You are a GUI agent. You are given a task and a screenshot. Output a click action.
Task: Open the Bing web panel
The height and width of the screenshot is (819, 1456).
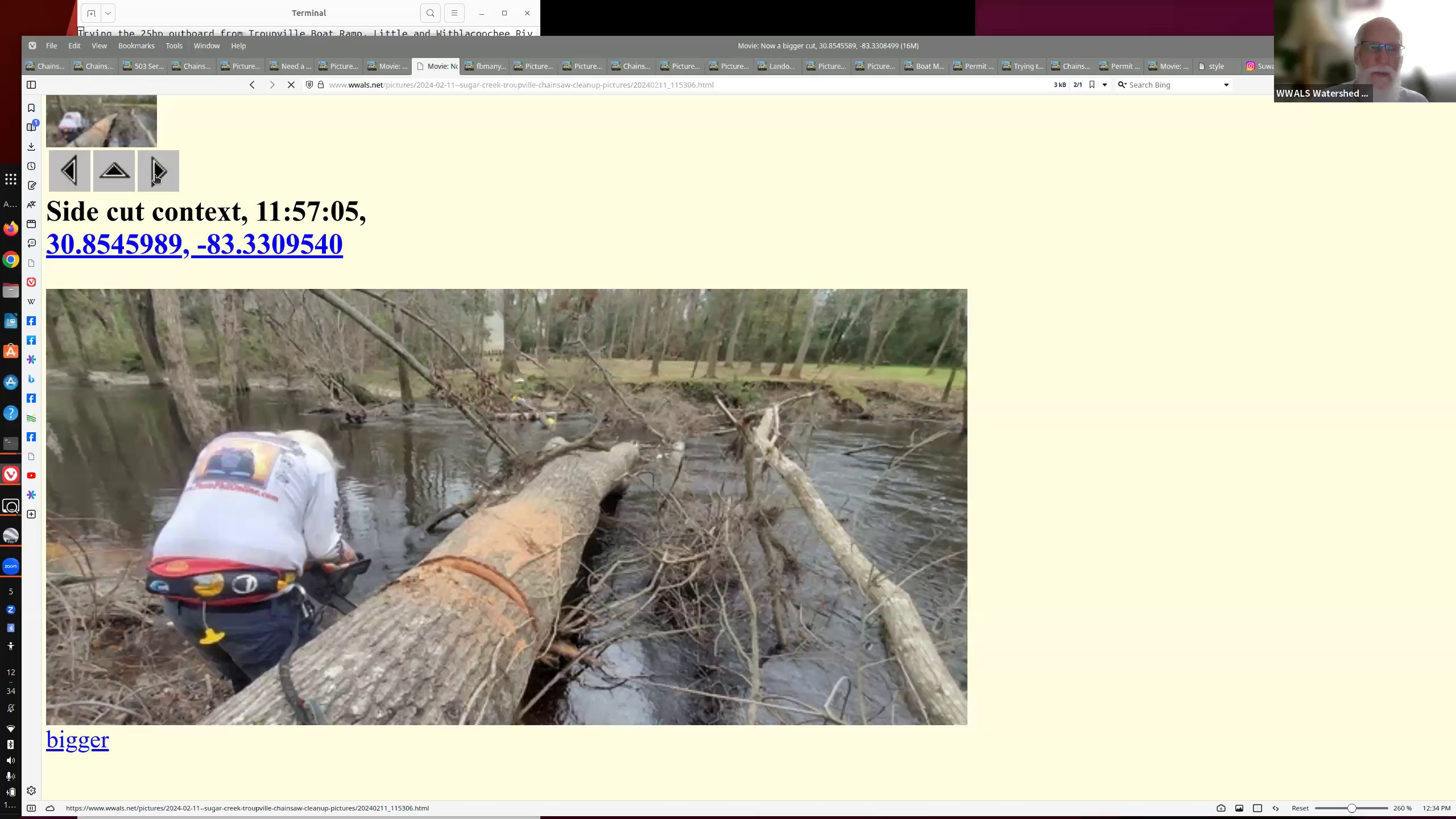click(x=31, y=379)
